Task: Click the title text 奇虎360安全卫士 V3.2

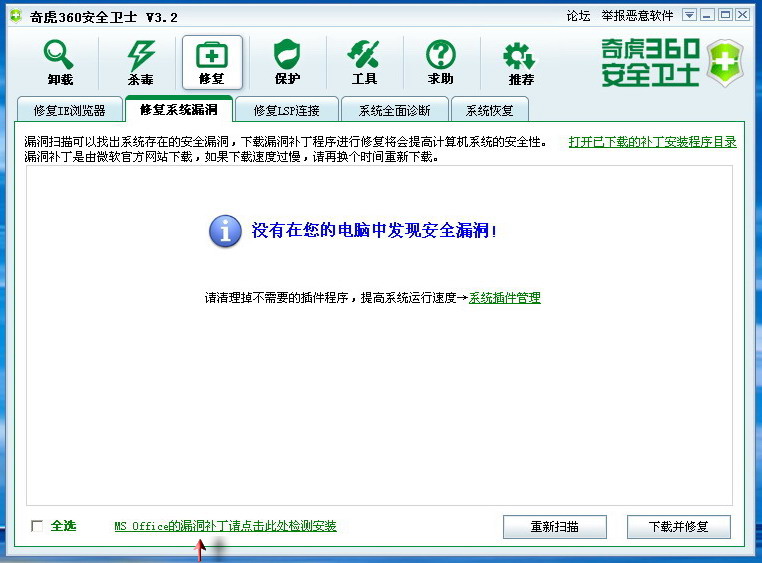Action: pyautogui.click(x=104, y=17)
